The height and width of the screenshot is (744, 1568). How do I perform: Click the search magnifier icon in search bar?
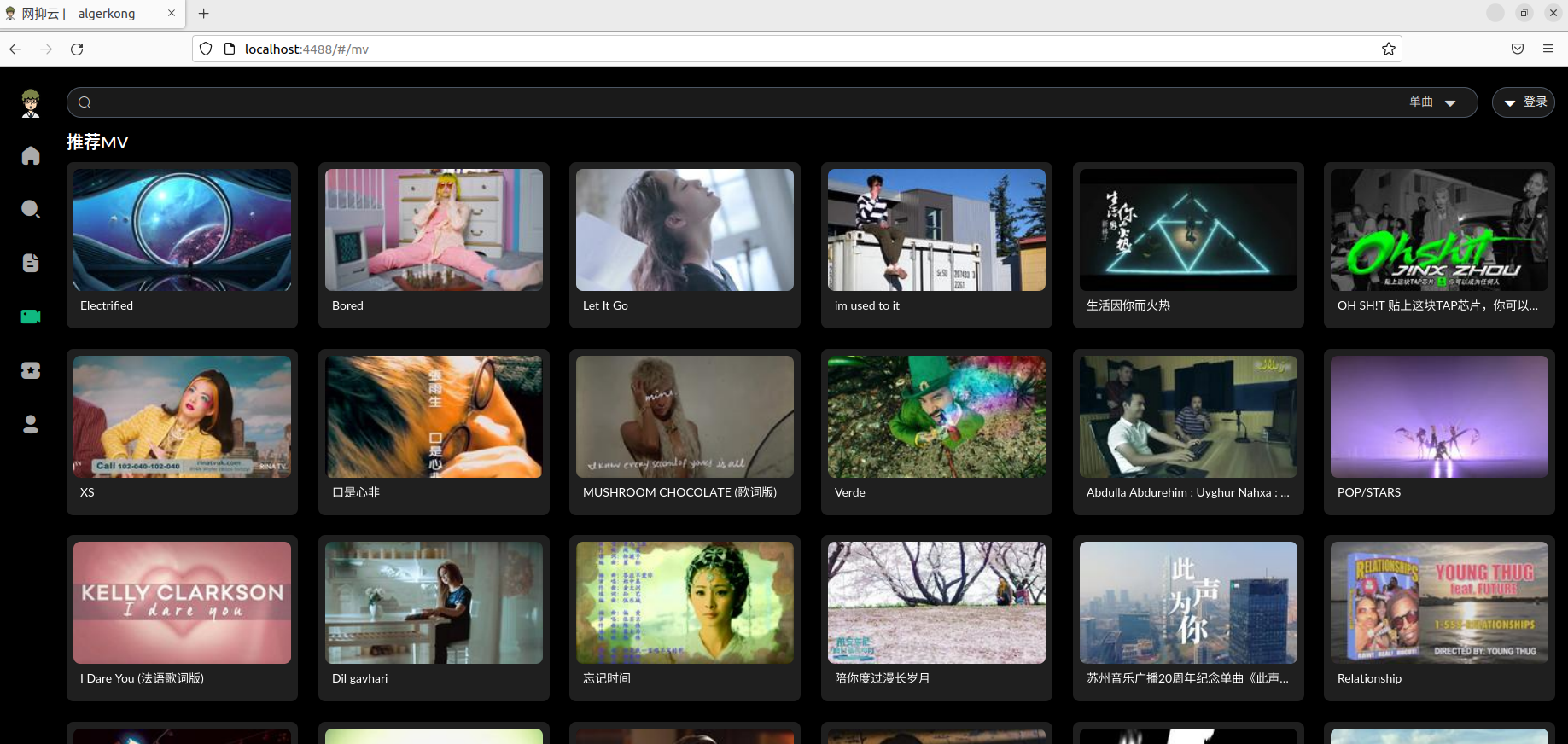point(85,102)
